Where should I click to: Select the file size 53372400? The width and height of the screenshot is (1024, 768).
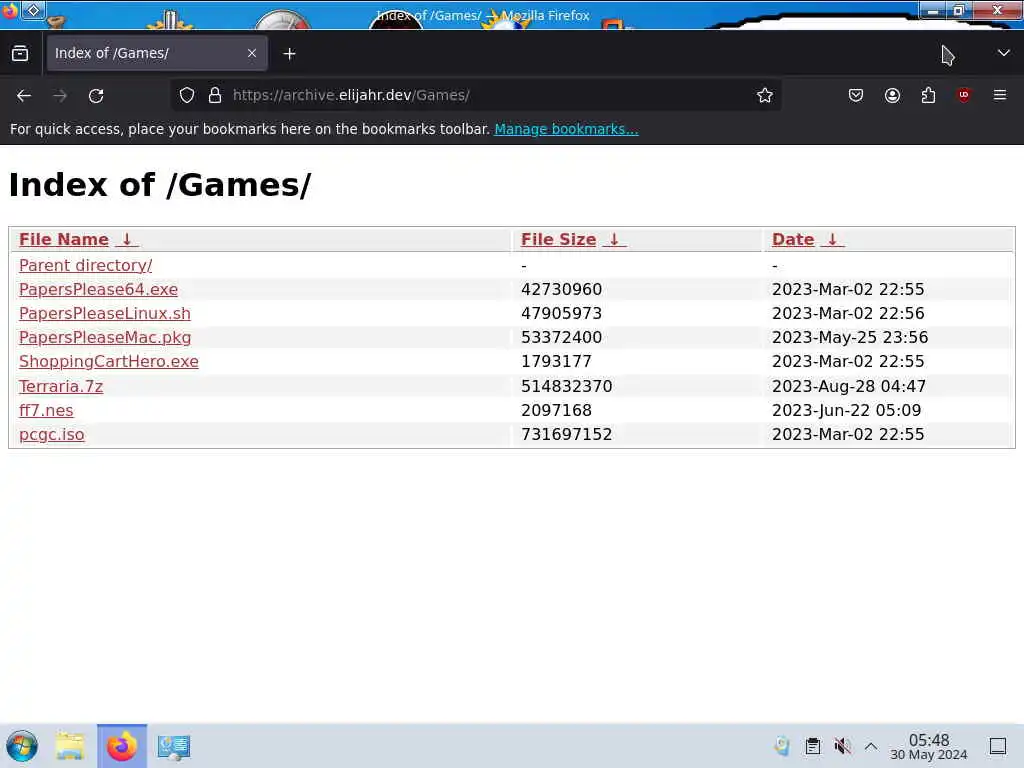(562, 338)
